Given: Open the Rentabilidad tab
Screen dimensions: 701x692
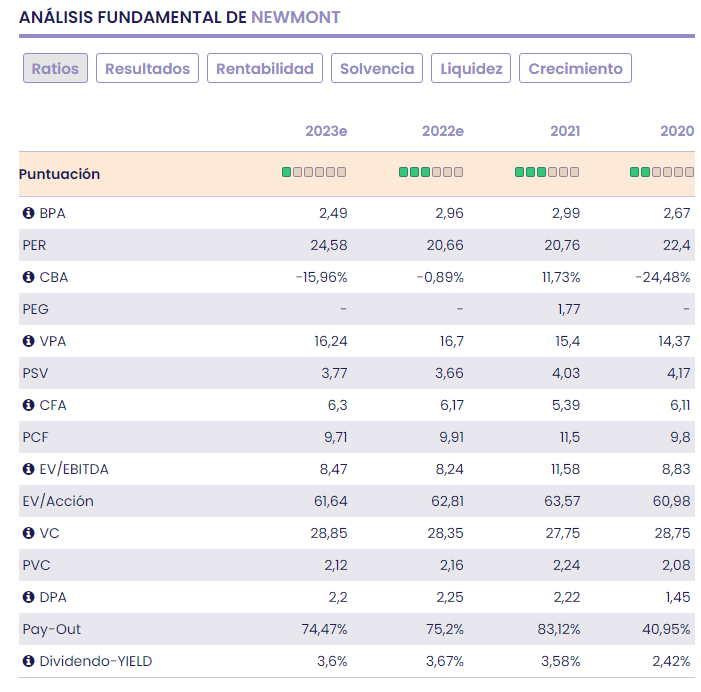Looking at the screenshot, I should (265, 68).
